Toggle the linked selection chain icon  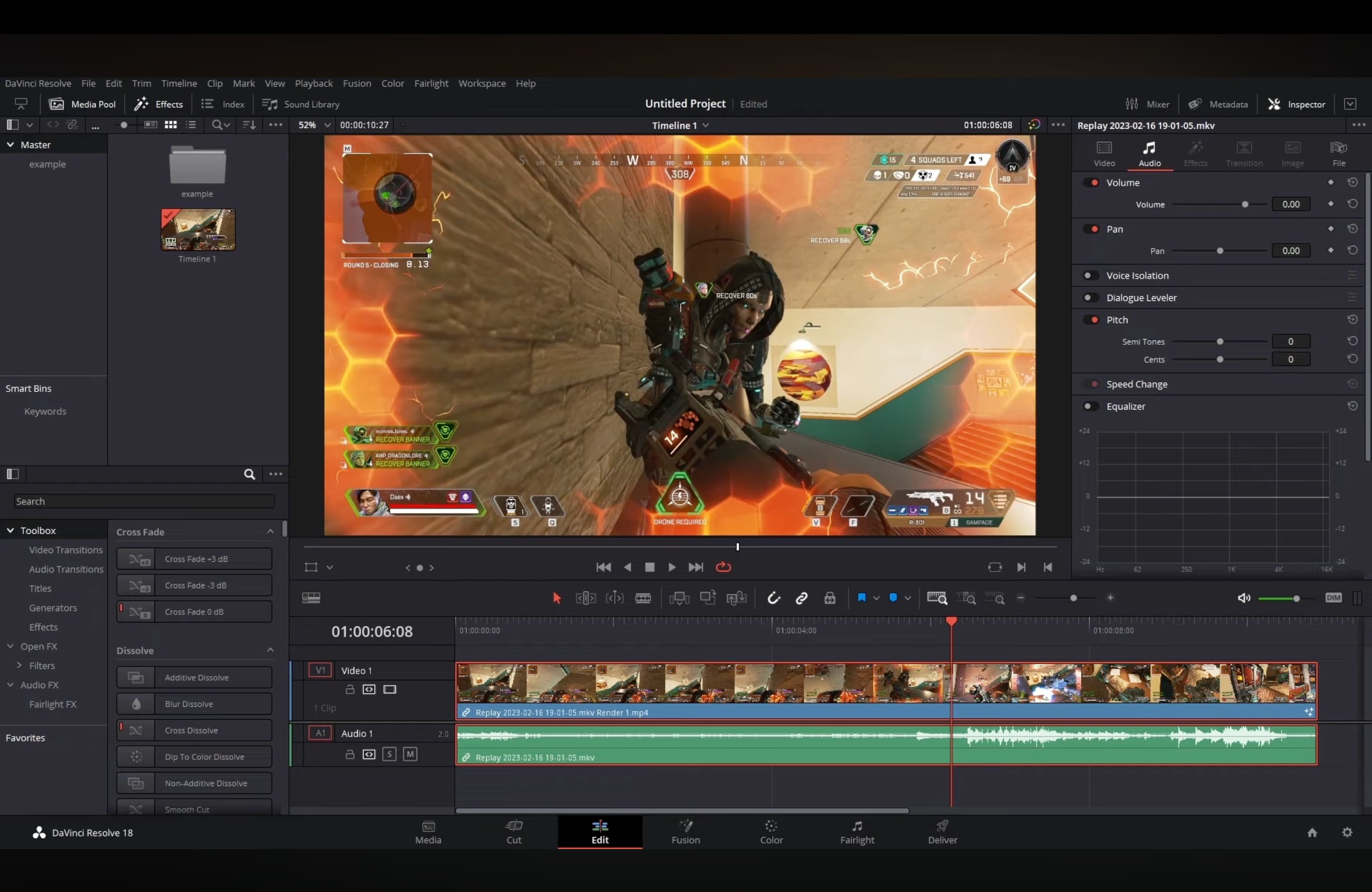pos(801,598)
